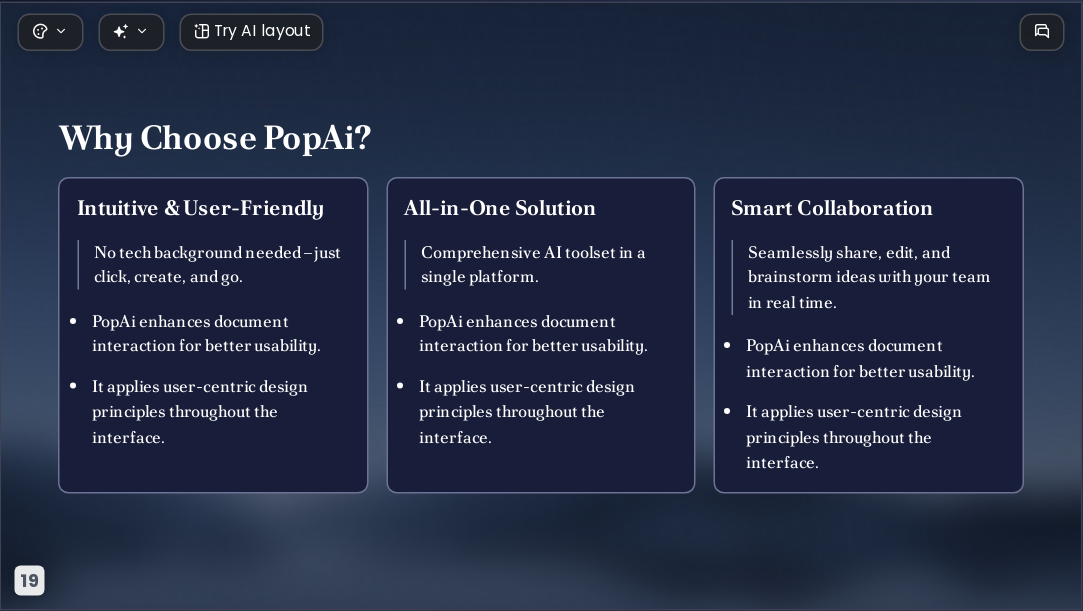
Task: Click the Try AI layout button
Action: pyautogui.click(x=251, y=32)
